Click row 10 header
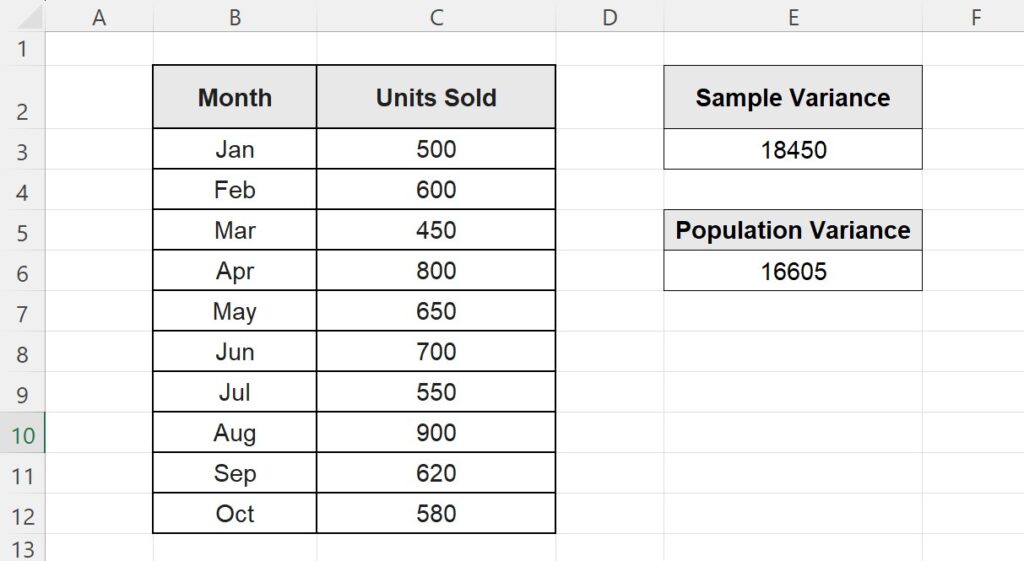 [x=23, y=435]
